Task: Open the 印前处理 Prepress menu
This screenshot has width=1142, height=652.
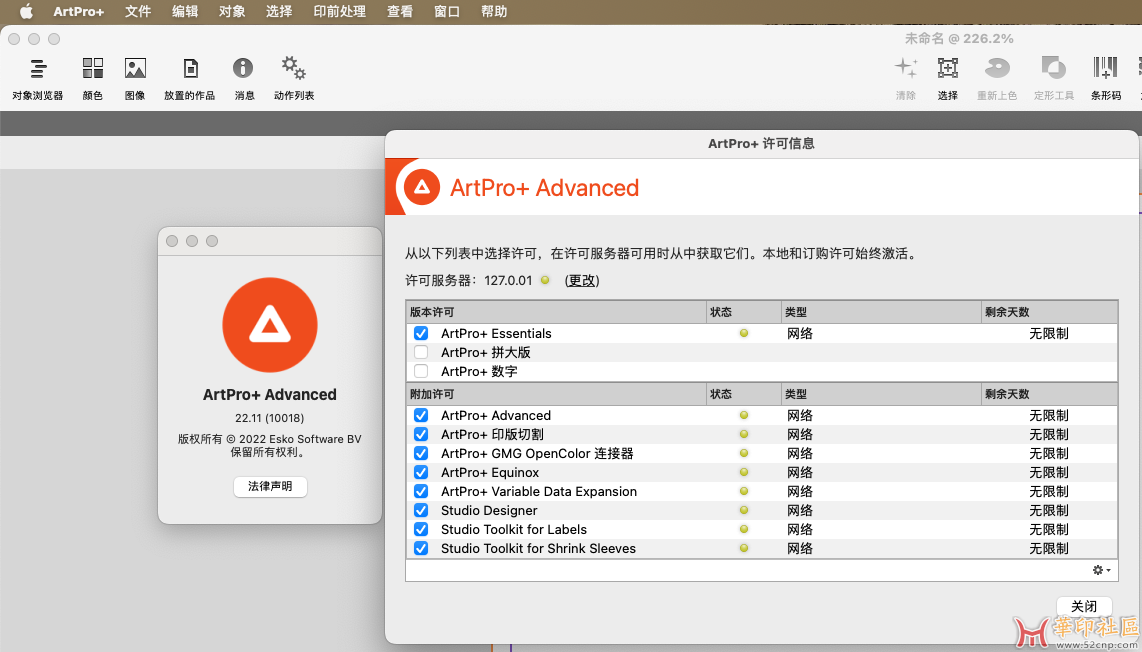Action: click(339, 12)
